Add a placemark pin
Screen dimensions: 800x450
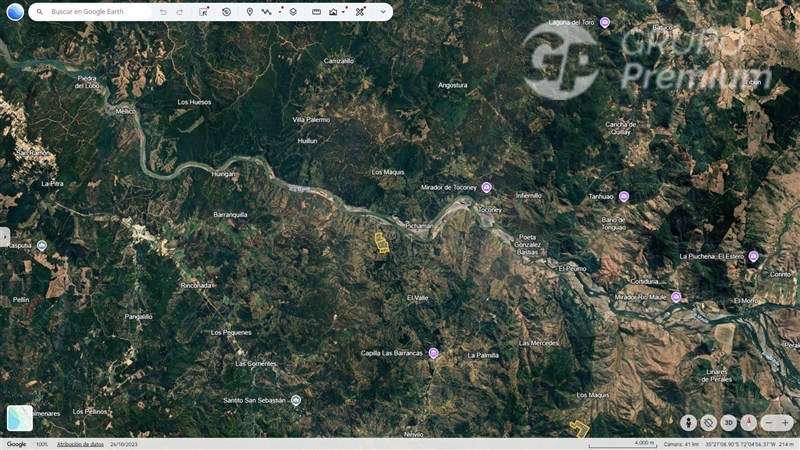coord(249,12)
